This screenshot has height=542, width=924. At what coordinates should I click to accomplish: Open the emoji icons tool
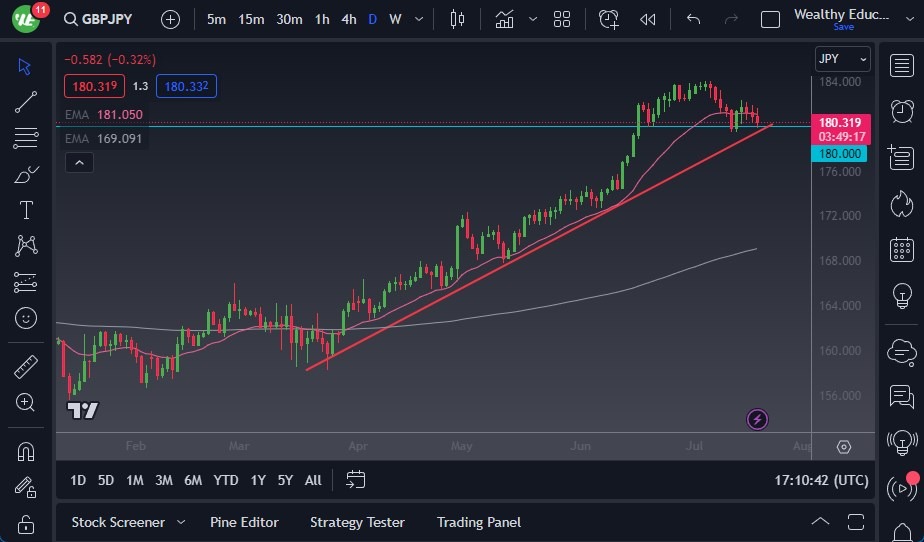coord(26,318)
